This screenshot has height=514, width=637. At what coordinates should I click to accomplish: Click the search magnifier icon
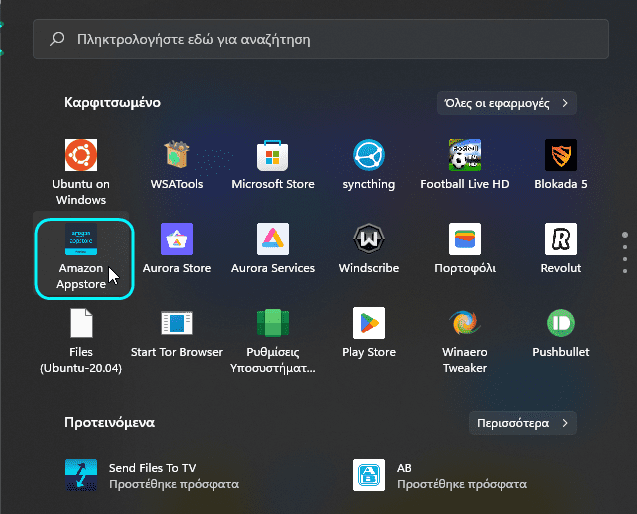point(57,39)
